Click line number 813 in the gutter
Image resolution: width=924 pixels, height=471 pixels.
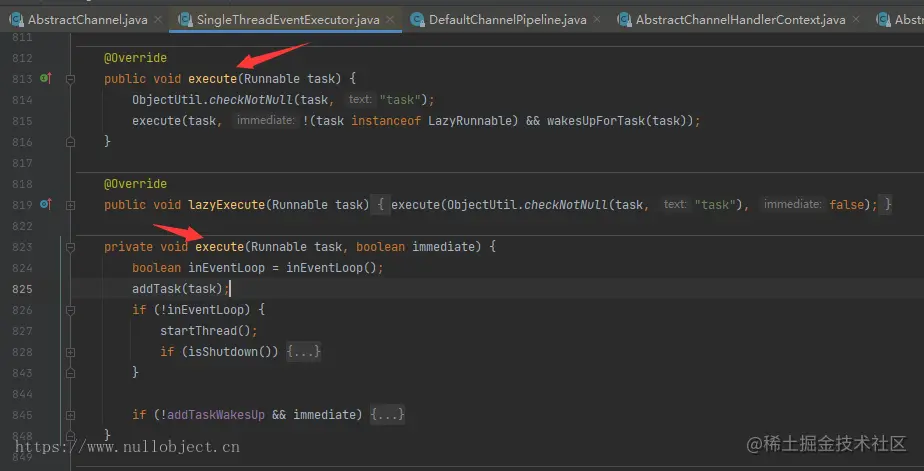point(22,78)
